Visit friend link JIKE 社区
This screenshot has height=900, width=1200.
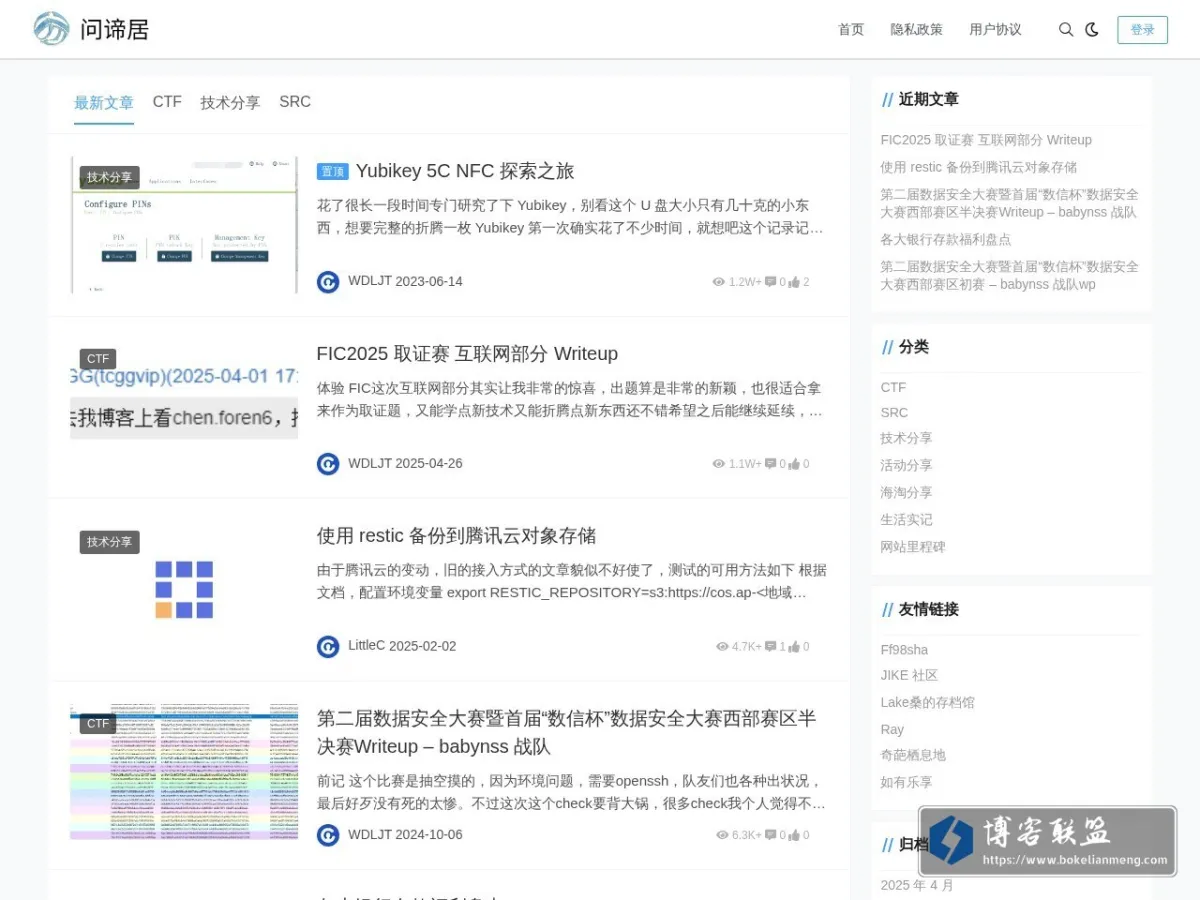909,675
